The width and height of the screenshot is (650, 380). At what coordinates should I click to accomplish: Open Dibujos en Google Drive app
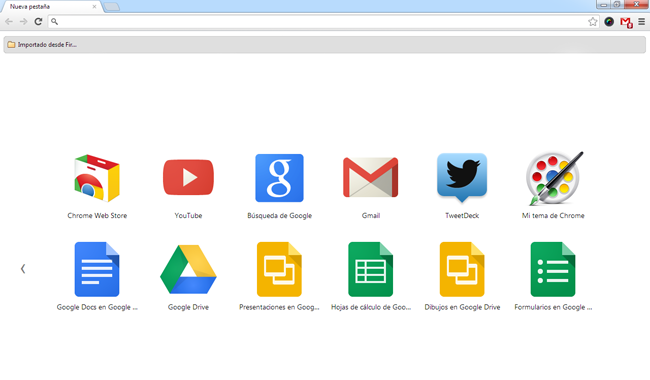(462, 269)
